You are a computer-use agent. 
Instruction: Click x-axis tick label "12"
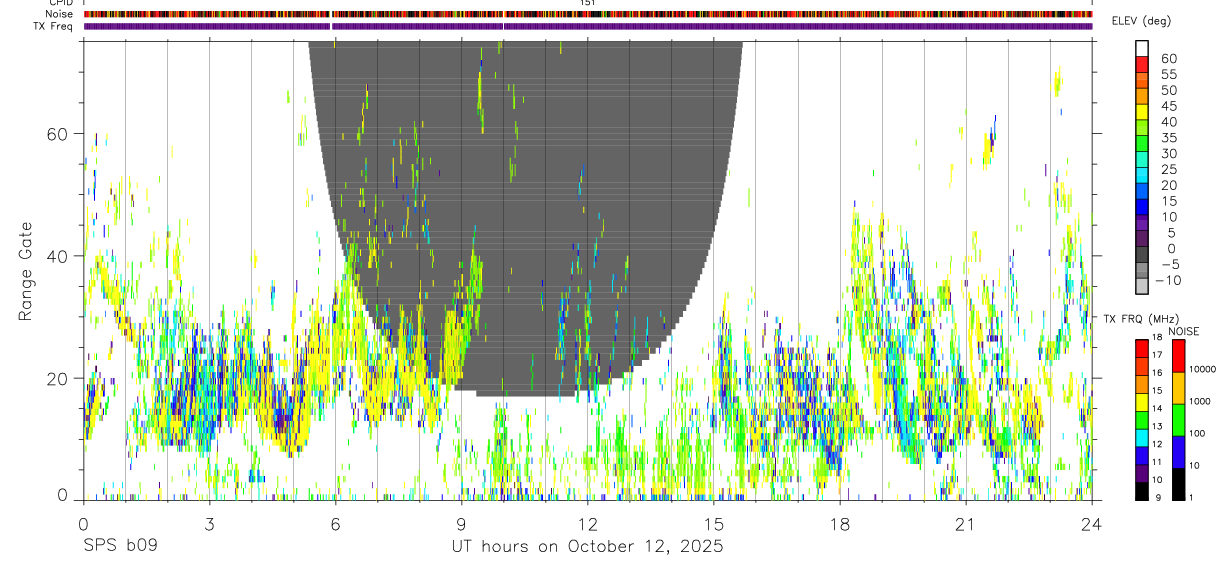point(587,524)
